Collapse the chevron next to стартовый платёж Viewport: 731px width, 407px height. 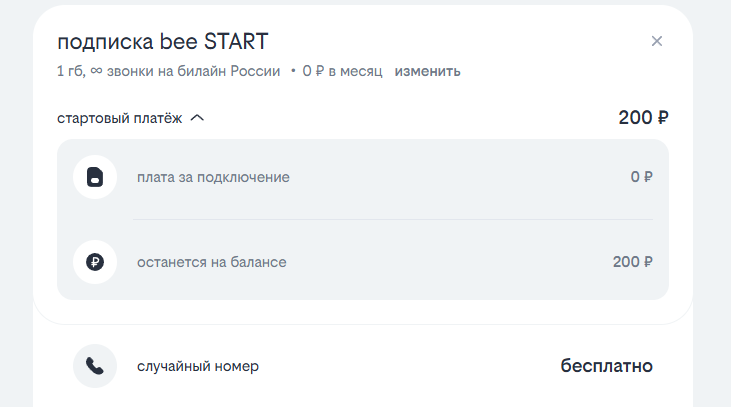click(197, 118)
